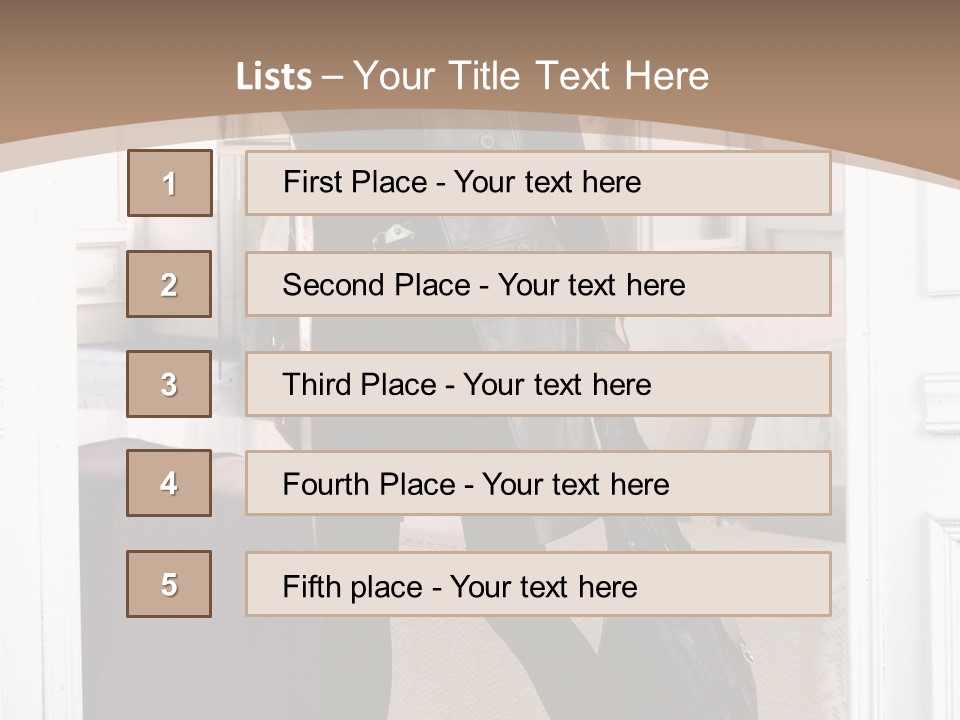Click the number 3 box

(169, 384)
